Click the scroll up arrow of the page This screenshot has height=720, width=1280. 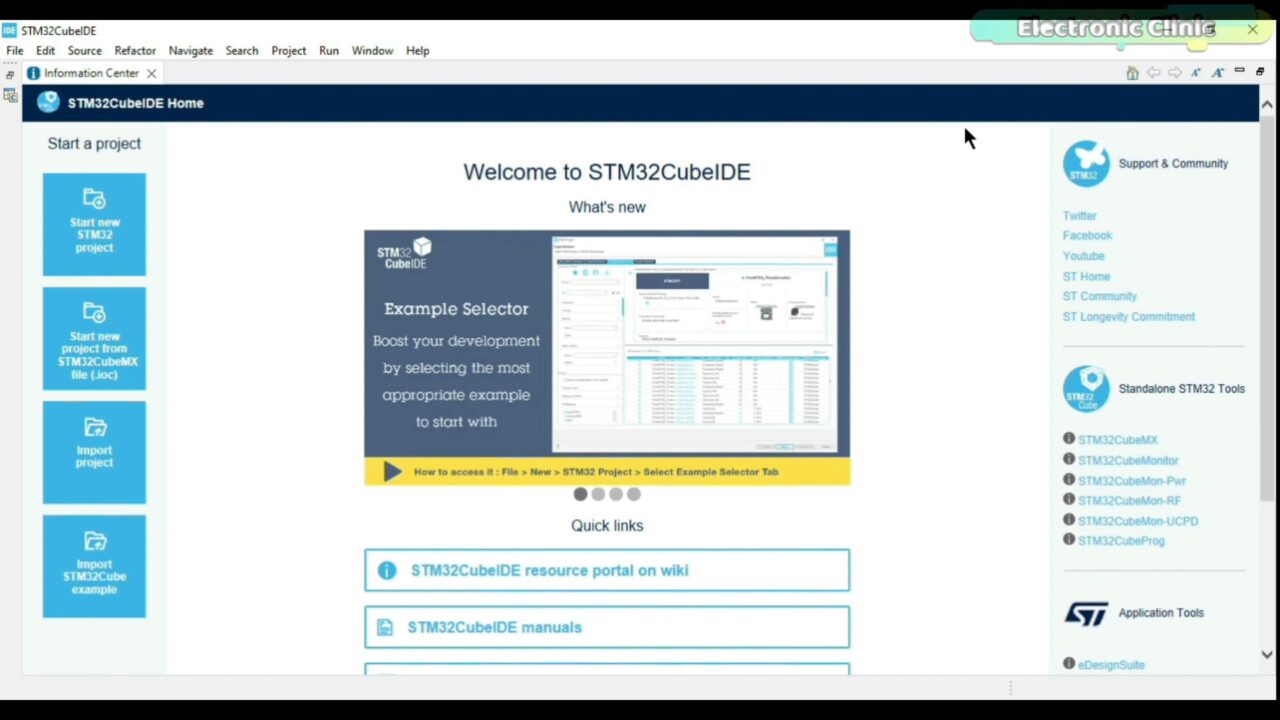[x=1267, y=104]
